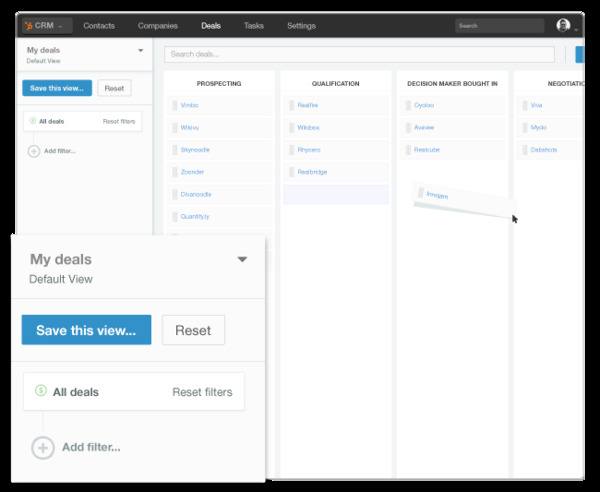Click the small Reset filters link in the sidebar
The width and height of the screenshot is (600, 492).
pos(119,121)
